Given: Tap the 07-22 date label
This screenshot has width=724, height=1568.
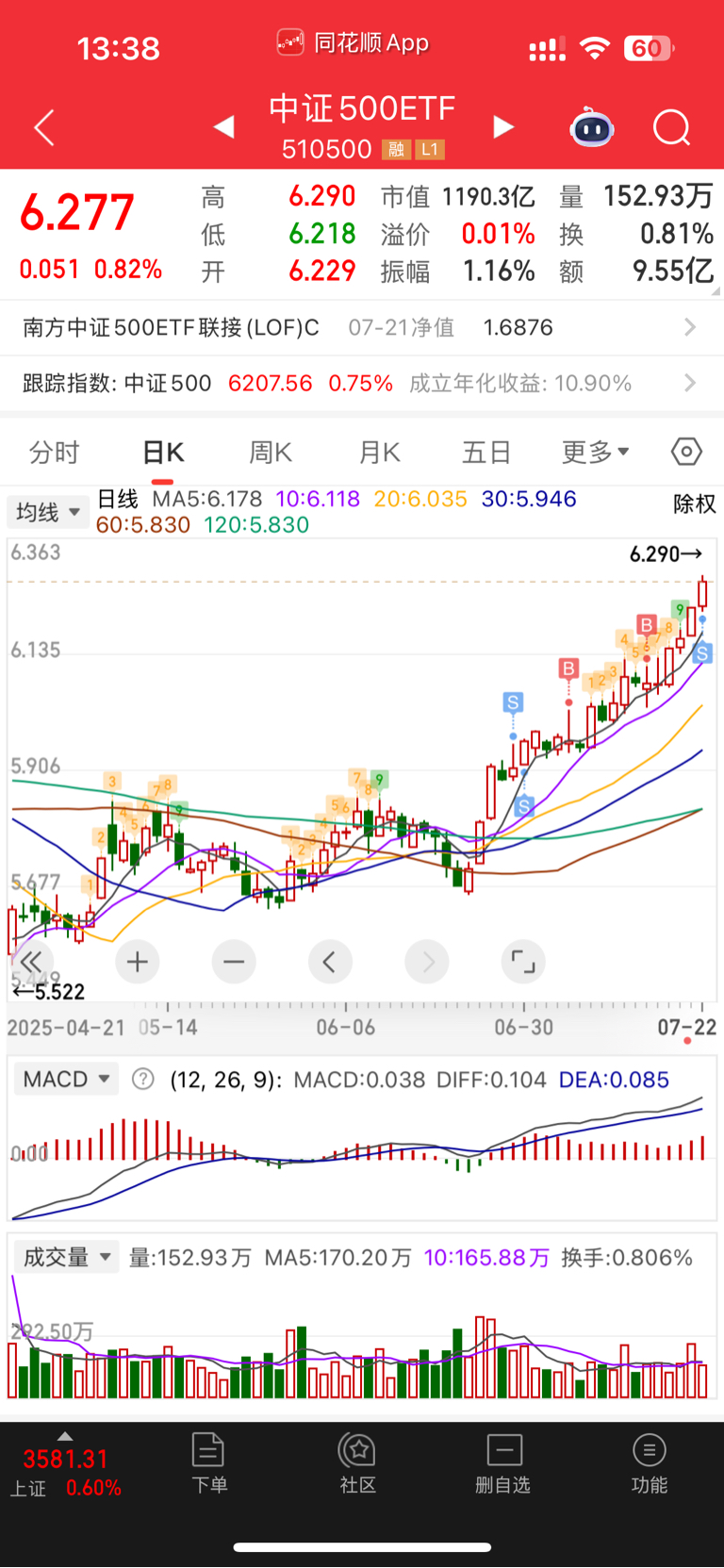Looking at the screenshot, I should pos(687,1027).
